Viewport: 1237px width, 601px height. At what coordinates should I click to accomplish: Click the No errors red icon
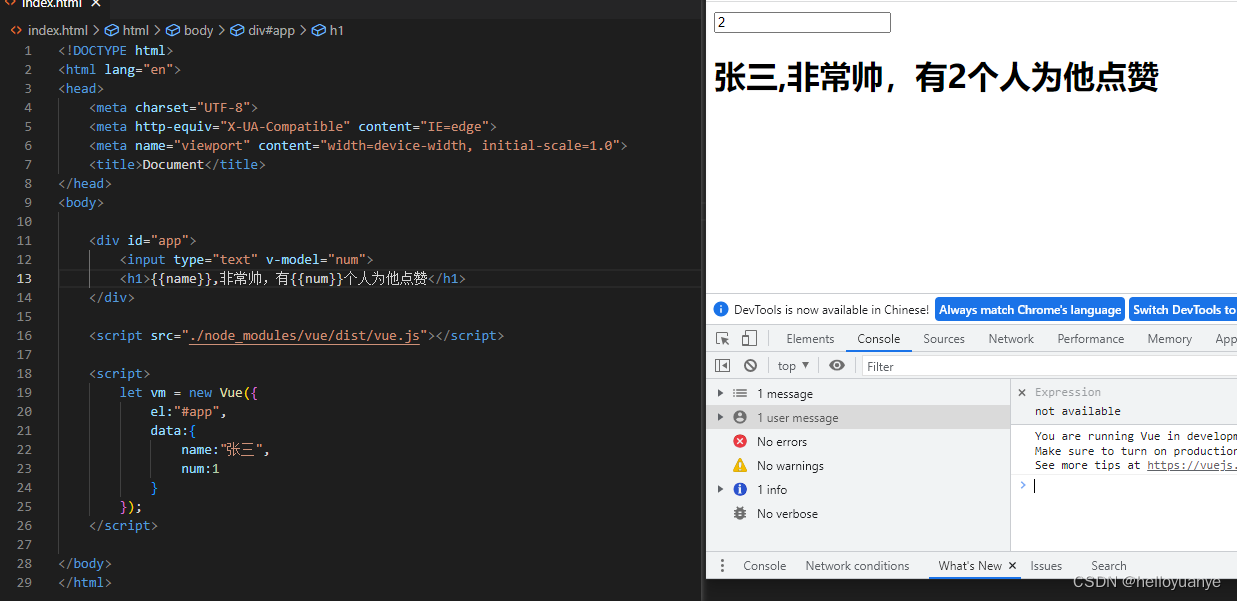click(x=739, y=441)
